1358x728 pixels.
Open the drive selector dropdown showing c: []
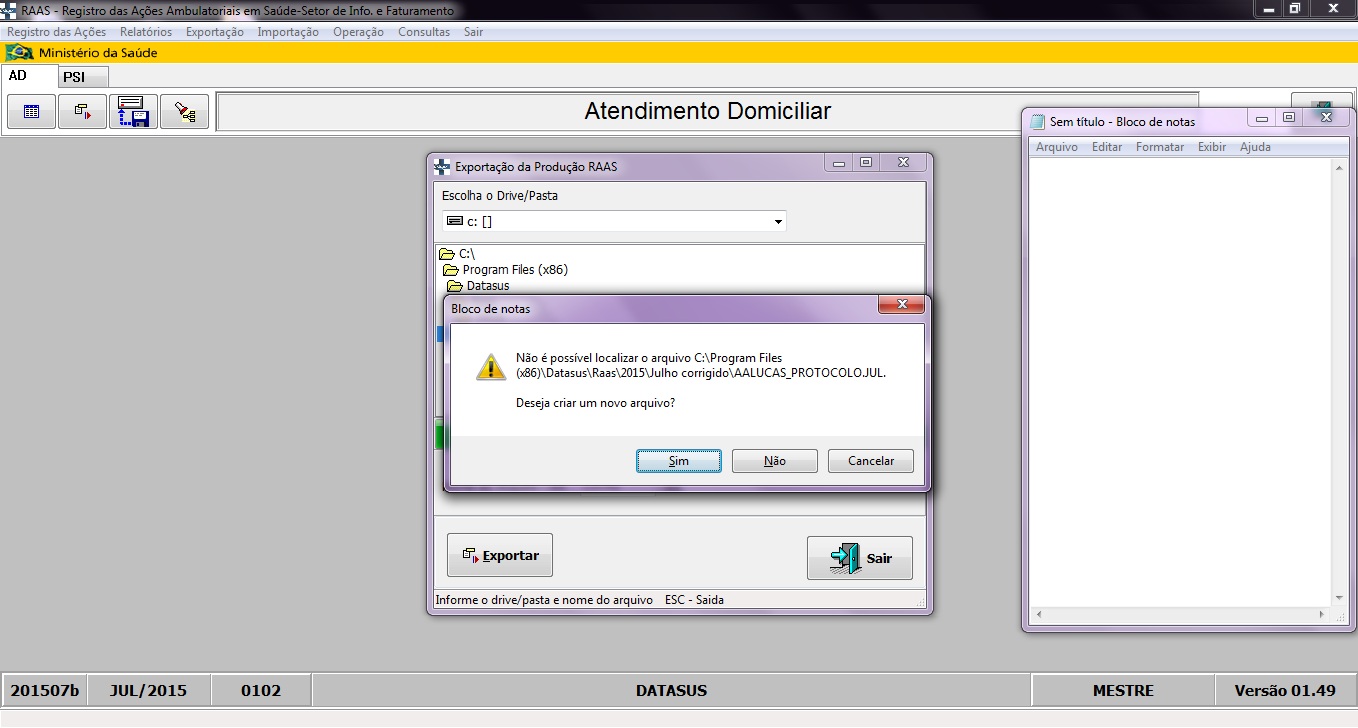click(777, 221)
